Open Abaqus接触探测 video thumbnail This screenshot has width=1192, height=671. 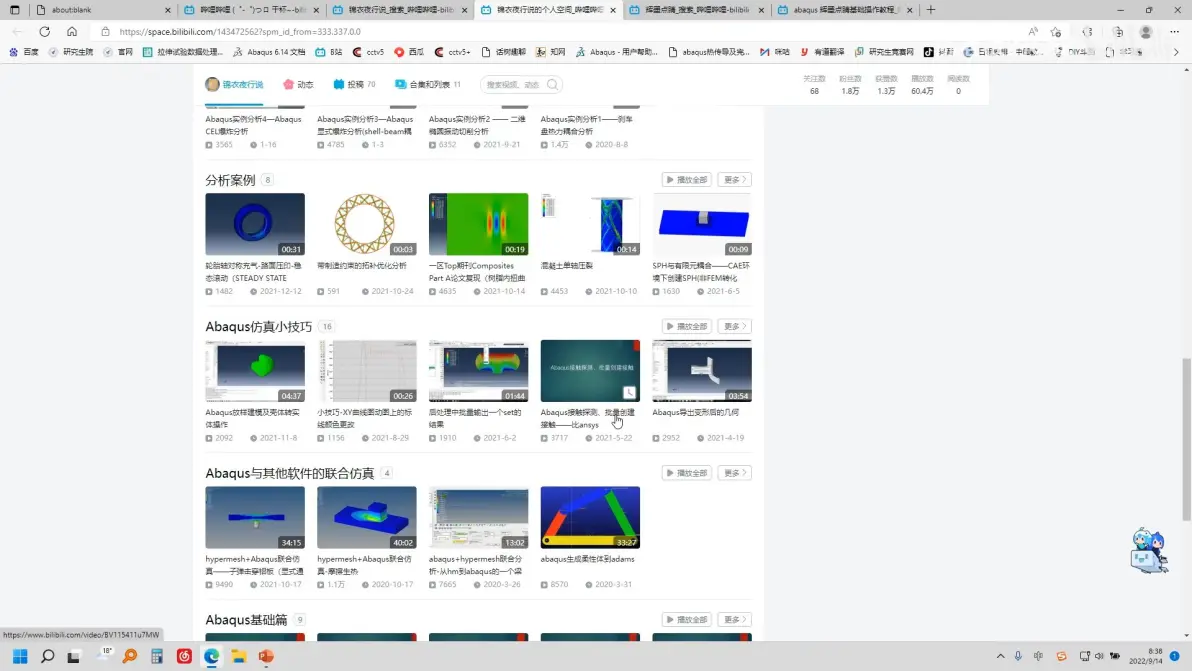(590, 371)
